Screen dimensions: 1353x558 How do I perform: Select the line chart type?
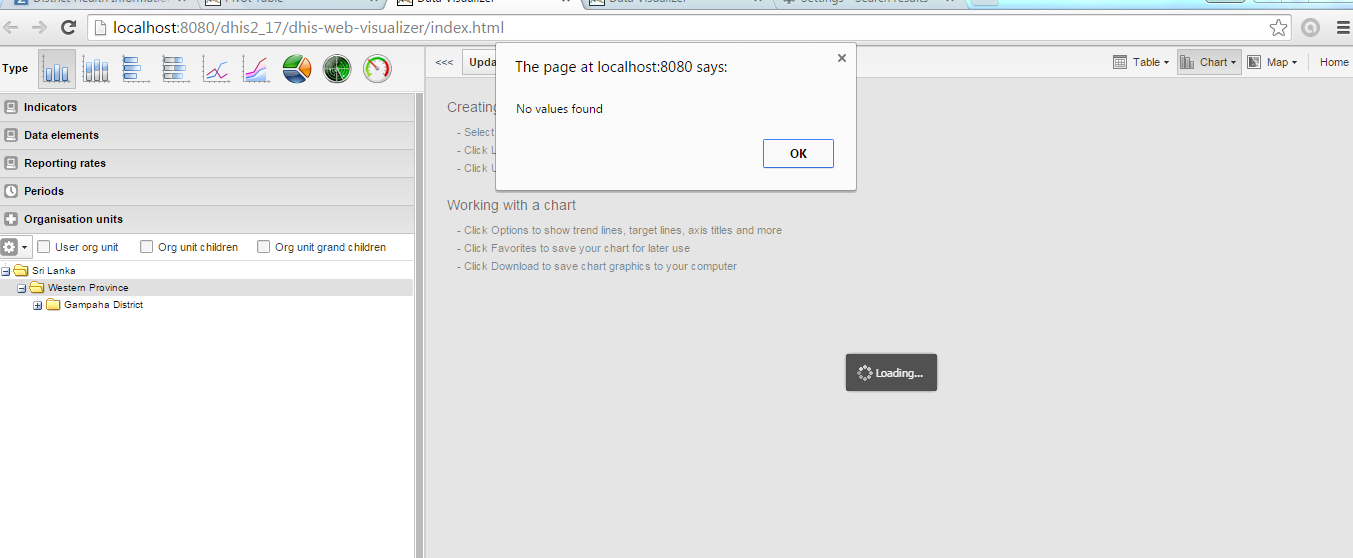217,69
